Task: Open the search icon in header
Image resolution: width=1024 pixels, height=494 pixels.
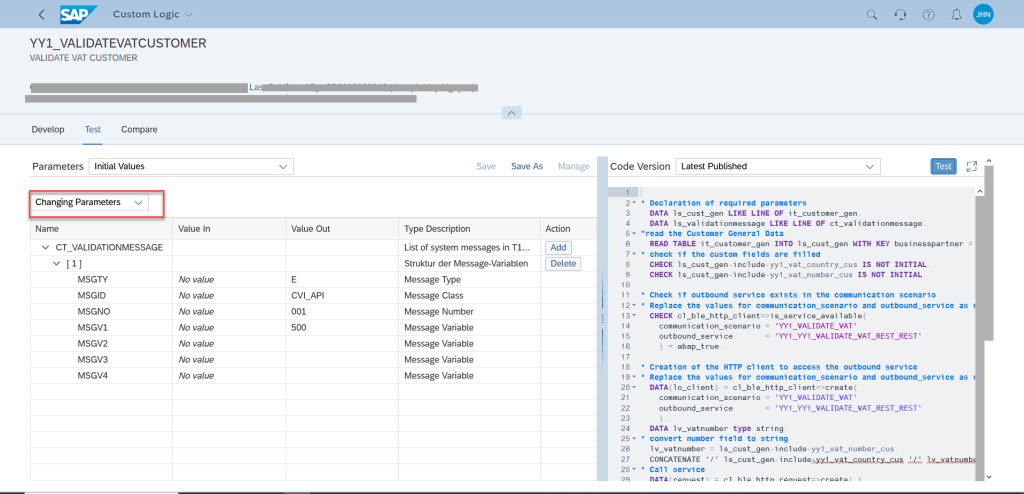Action: 872,15
